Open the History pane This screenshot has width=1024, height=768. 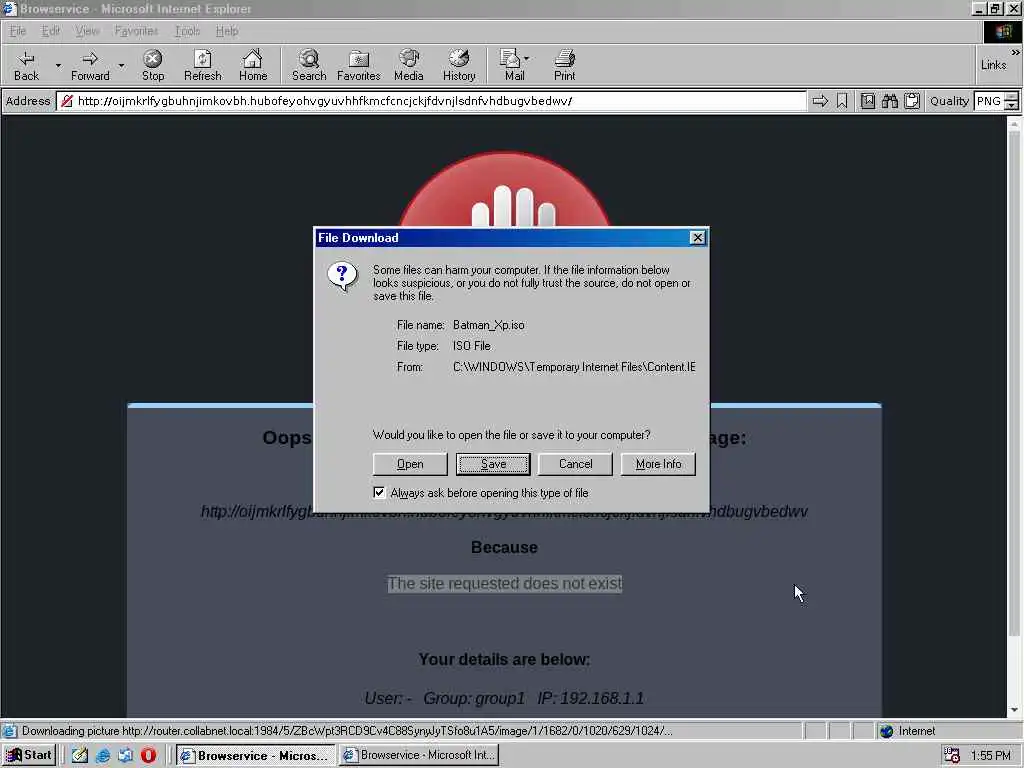[x=459, y=65]
